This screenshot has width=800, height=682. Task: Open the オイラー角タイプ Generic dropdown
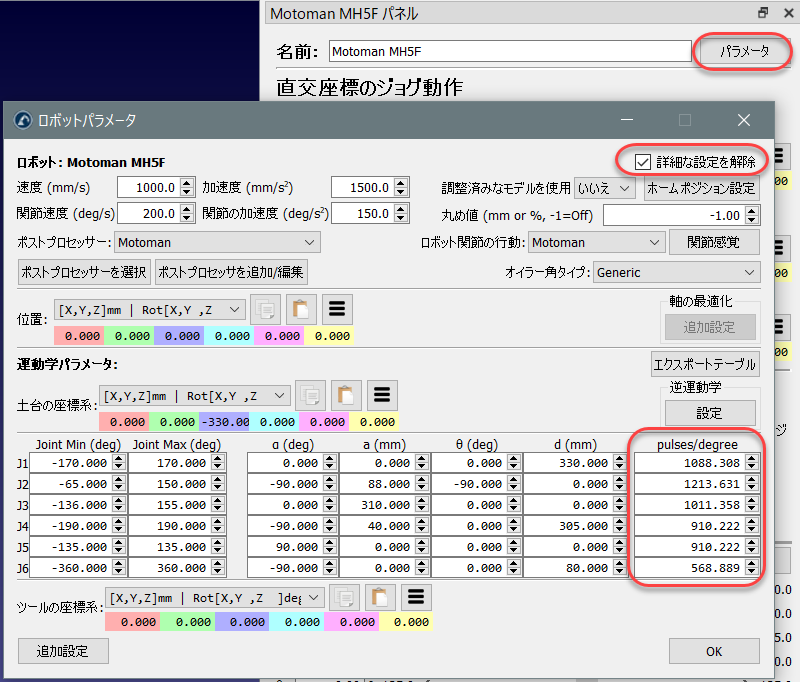(677, 272)
